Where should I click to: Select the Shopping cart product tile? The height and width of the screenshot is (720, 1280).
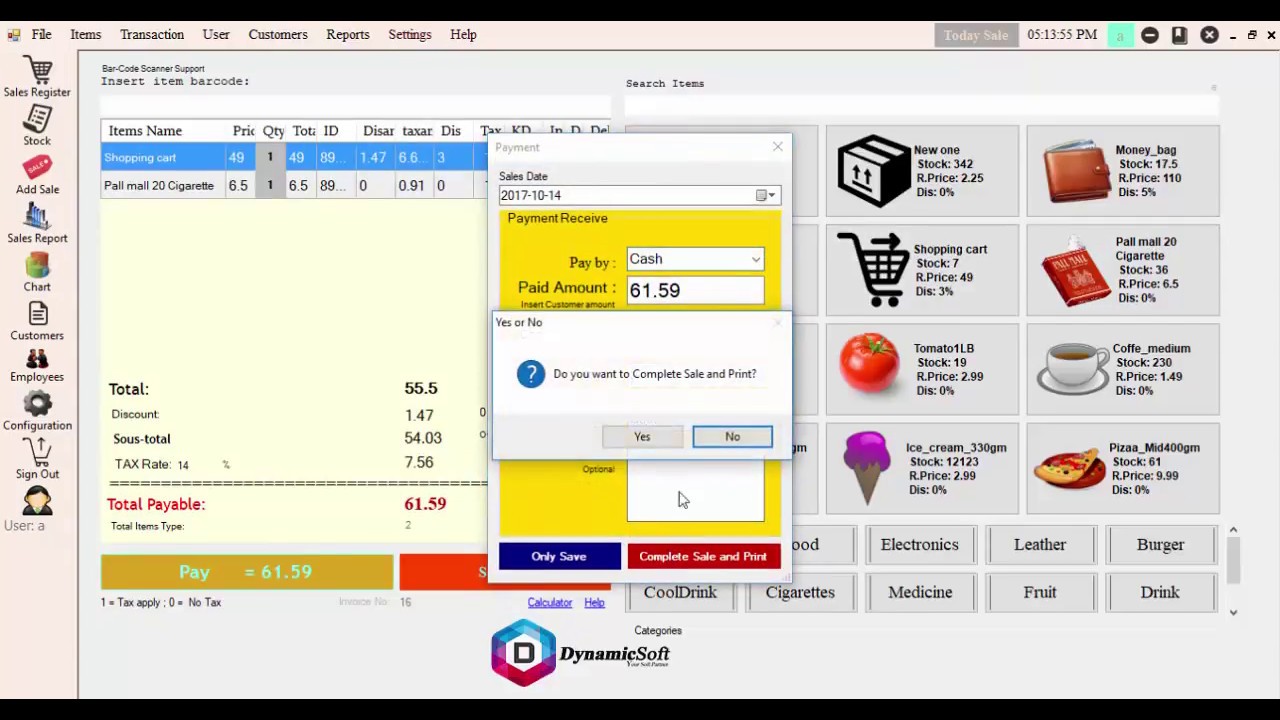pos(920,270)
